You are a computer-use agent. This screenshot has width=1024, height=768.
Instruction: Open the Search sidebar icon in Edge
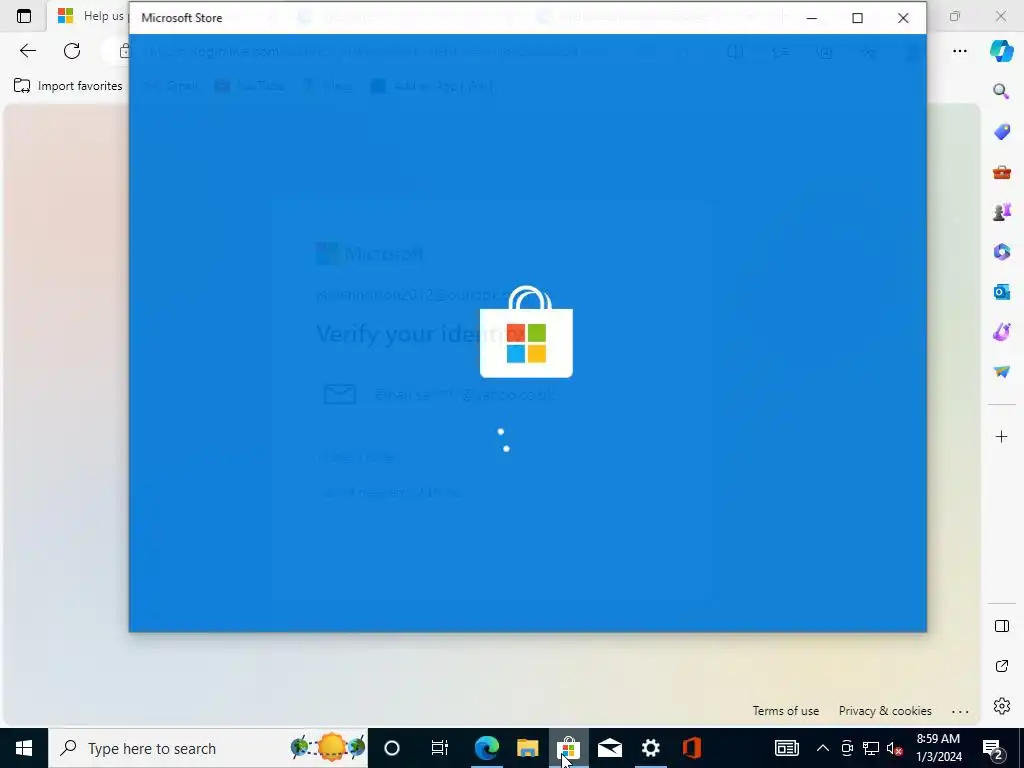pyautogui.click(x=1001, y=91)
